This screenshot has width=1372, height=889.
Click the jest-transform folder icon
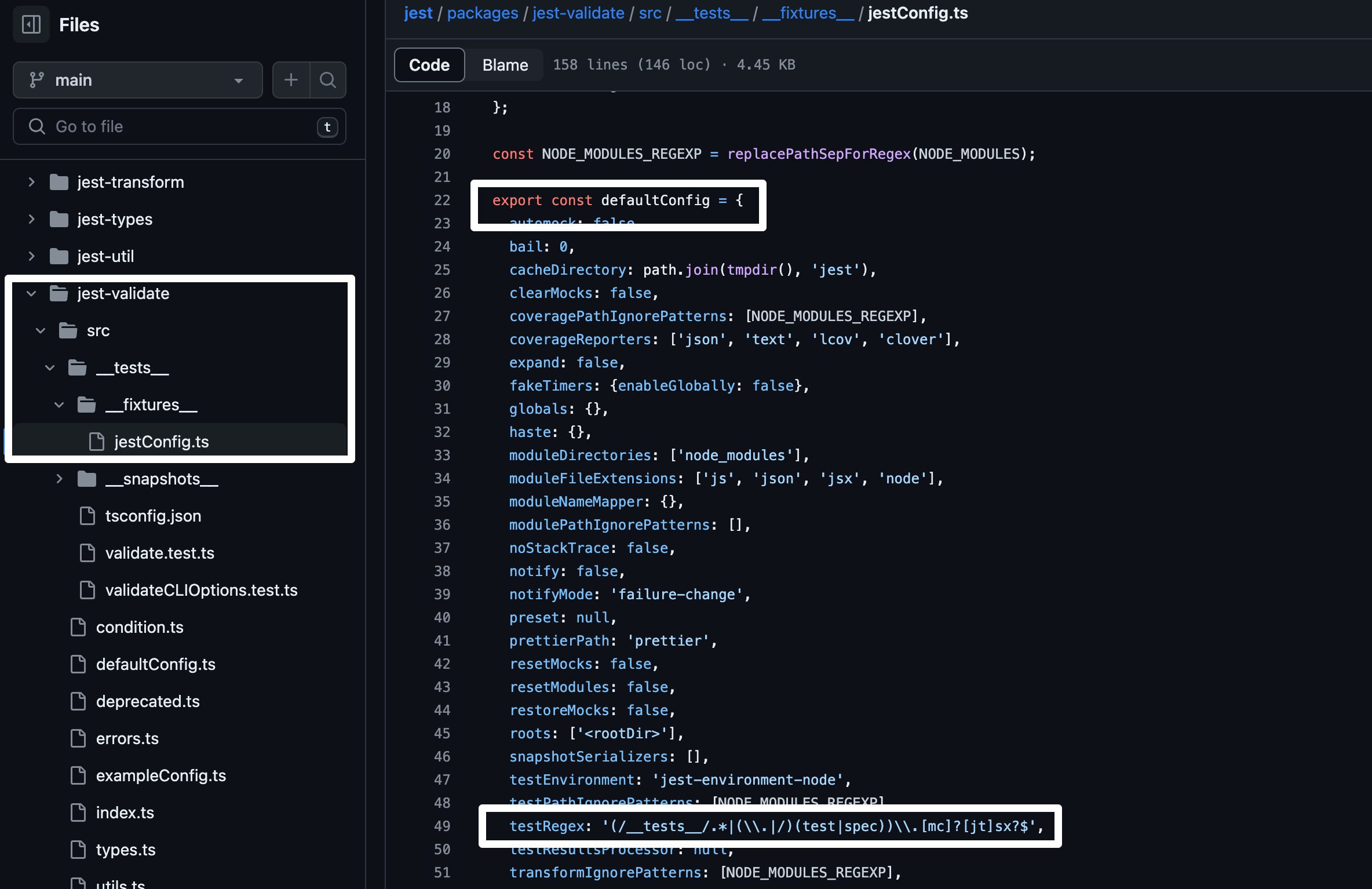tap(59, 182)
